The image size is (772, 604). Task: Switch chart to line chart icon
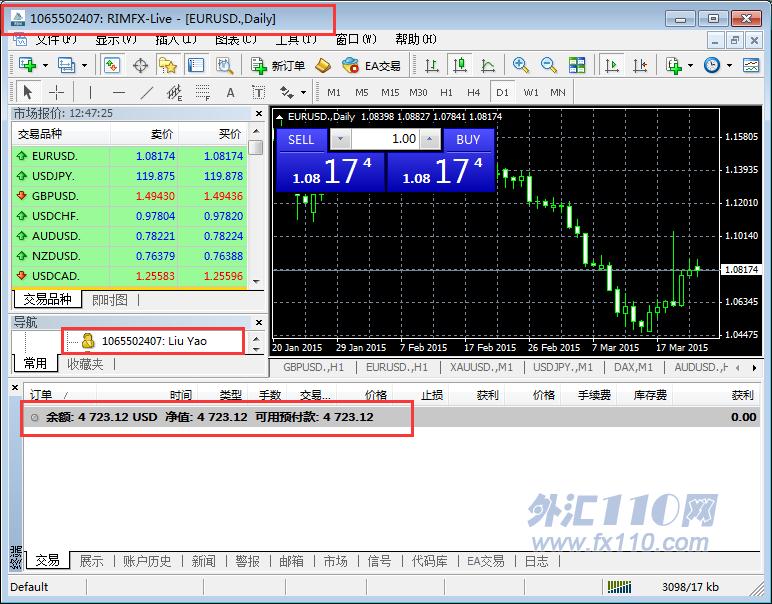[488, 65]
